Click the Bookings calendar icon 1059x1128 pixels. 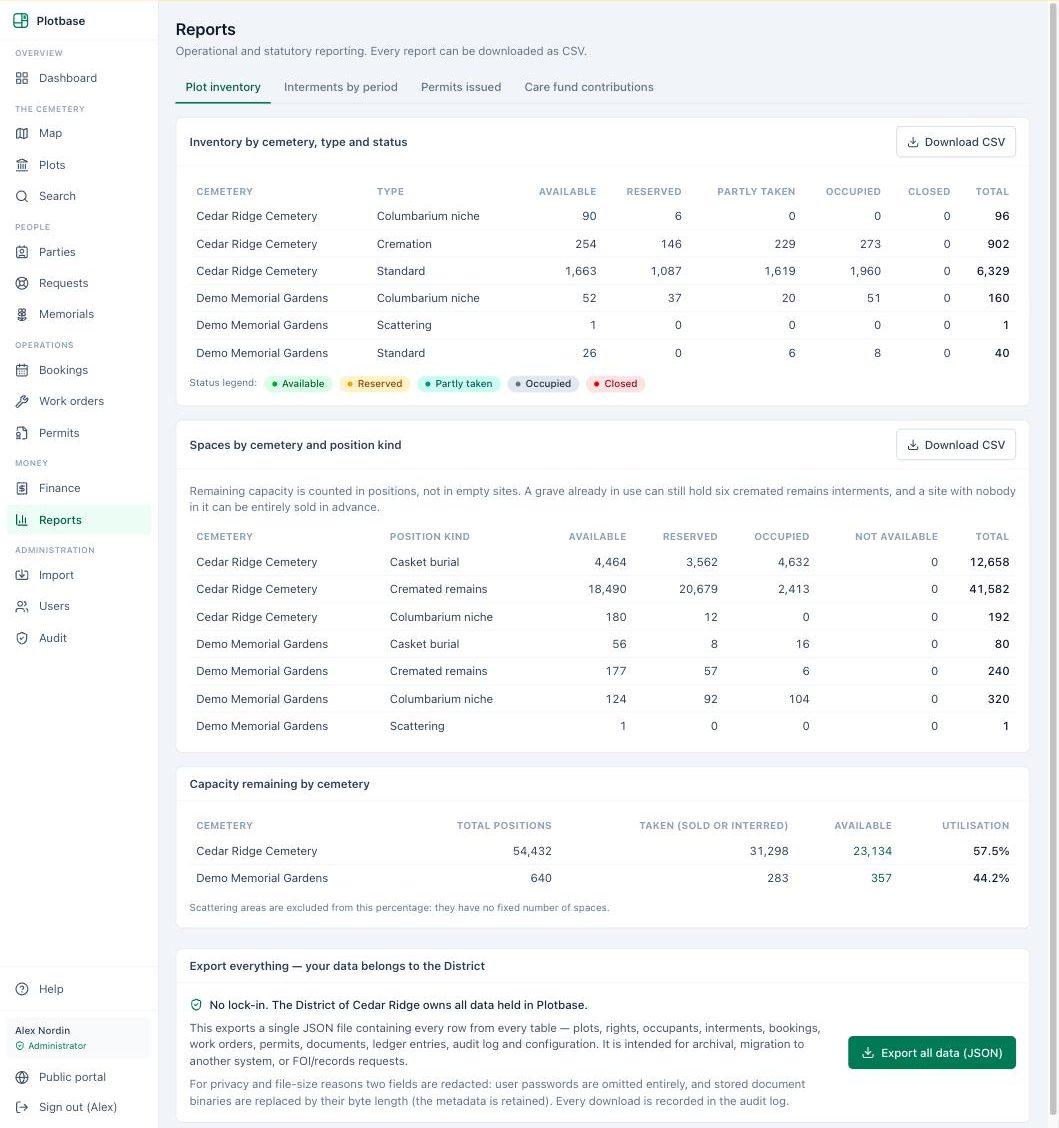pos(22,370)
